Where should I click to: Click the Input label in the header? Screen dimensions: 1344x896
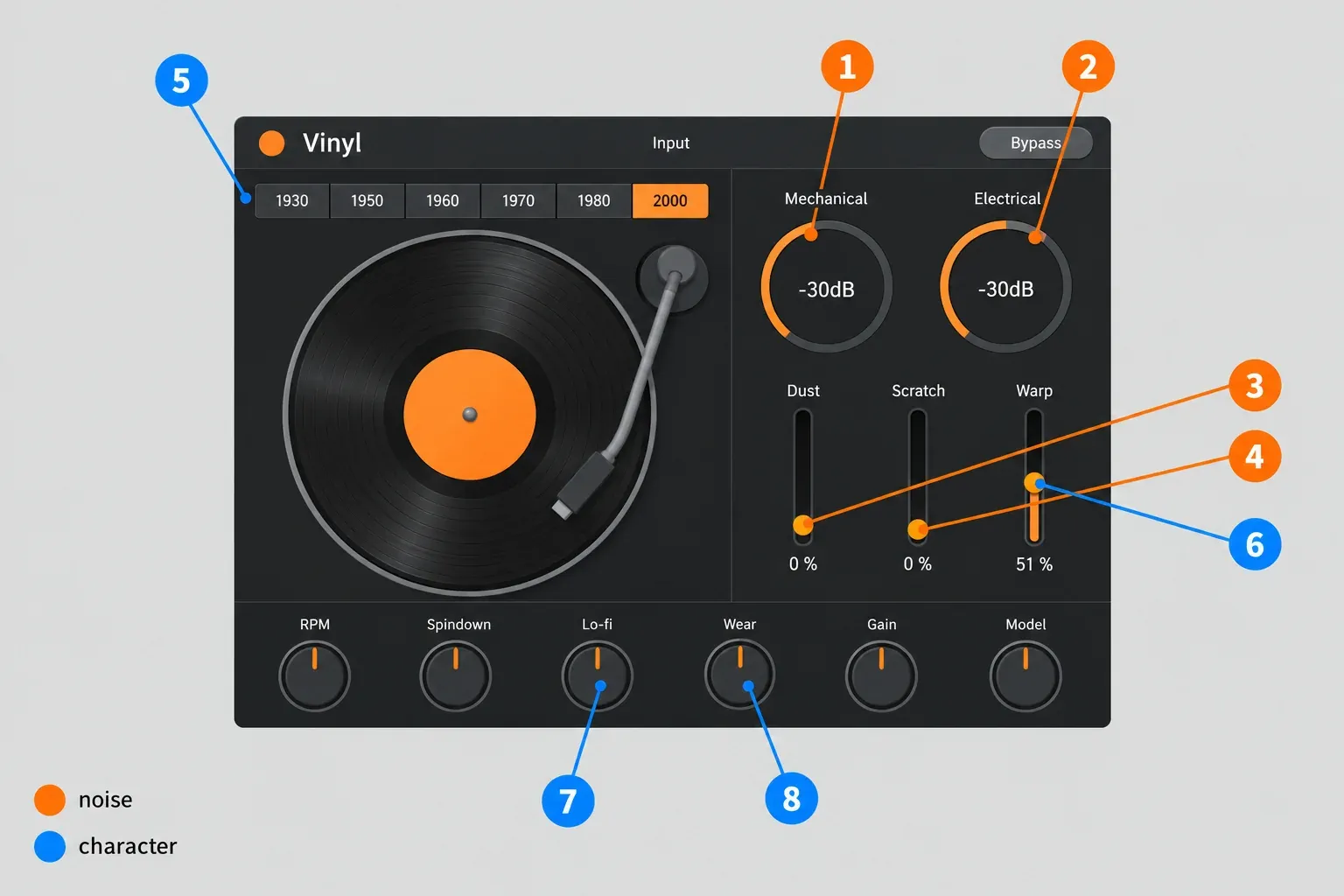click(671, 143)
